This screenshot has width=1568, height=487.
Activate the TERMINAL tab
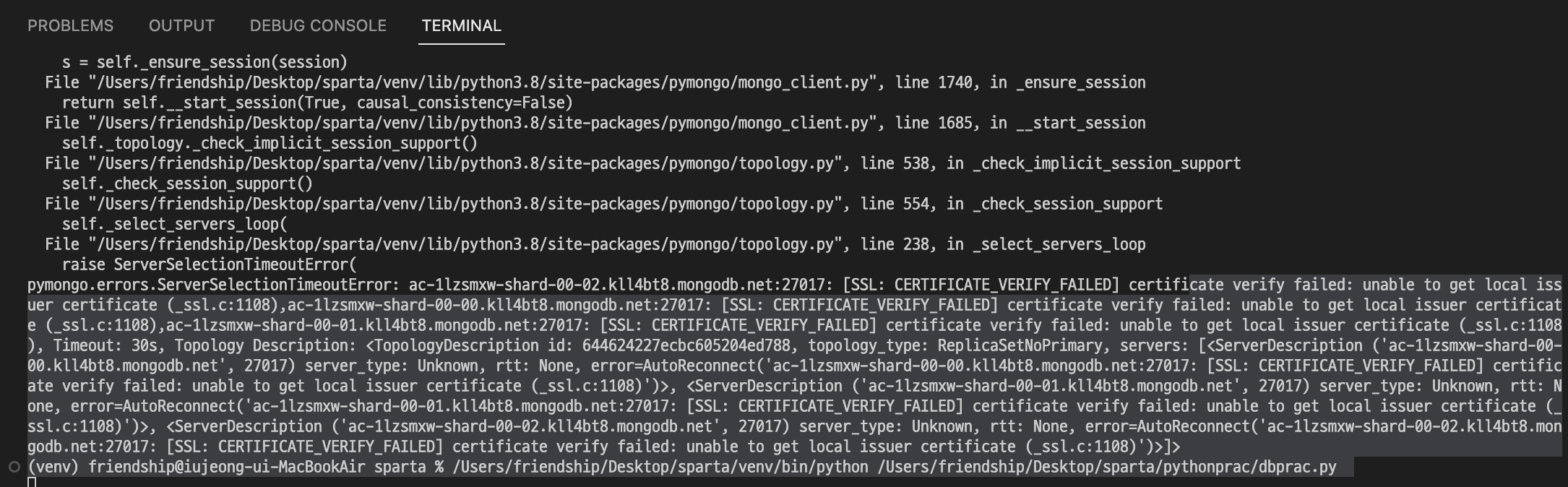click(461, 26)
